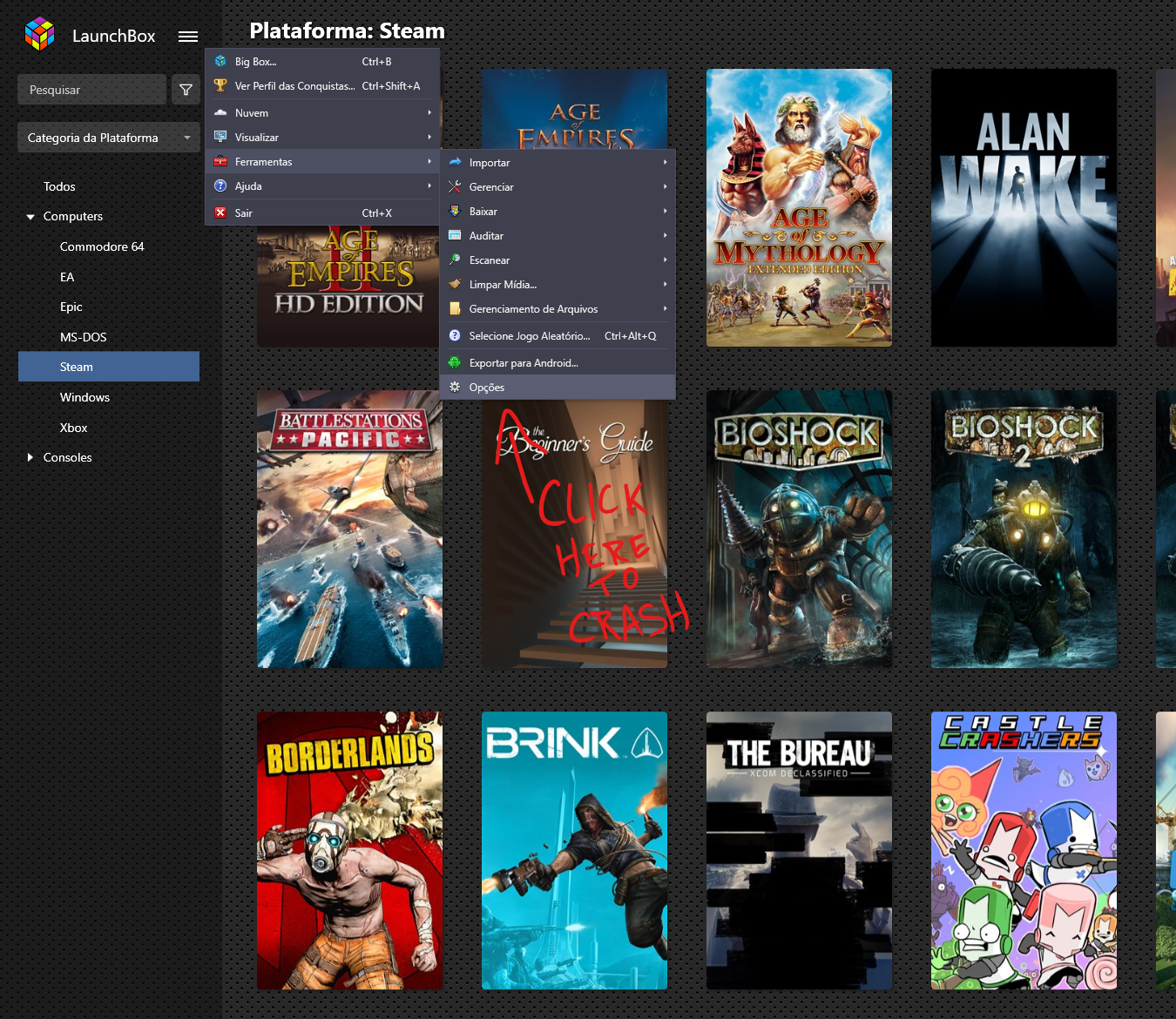Screen dimensions: 1176x1019
Task: Select the Alan Wake cover
Action: pos(1024,207)
